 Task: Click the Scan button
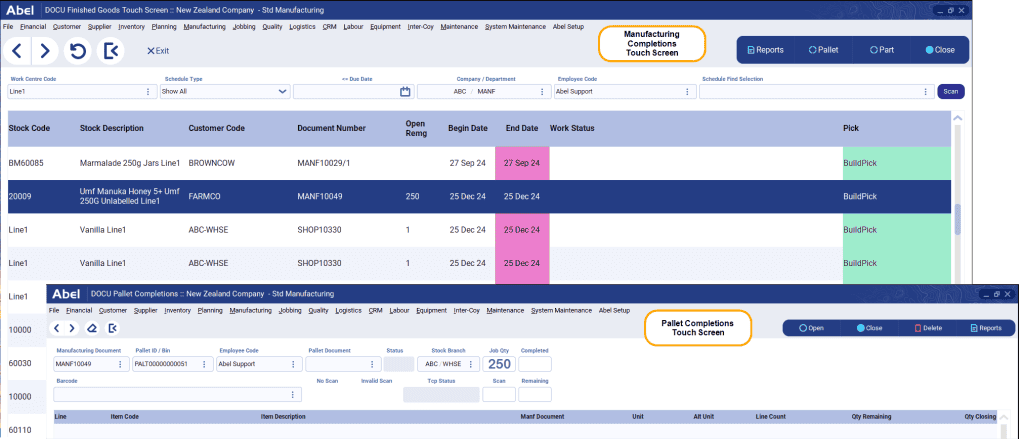click(x=951, y=91)
